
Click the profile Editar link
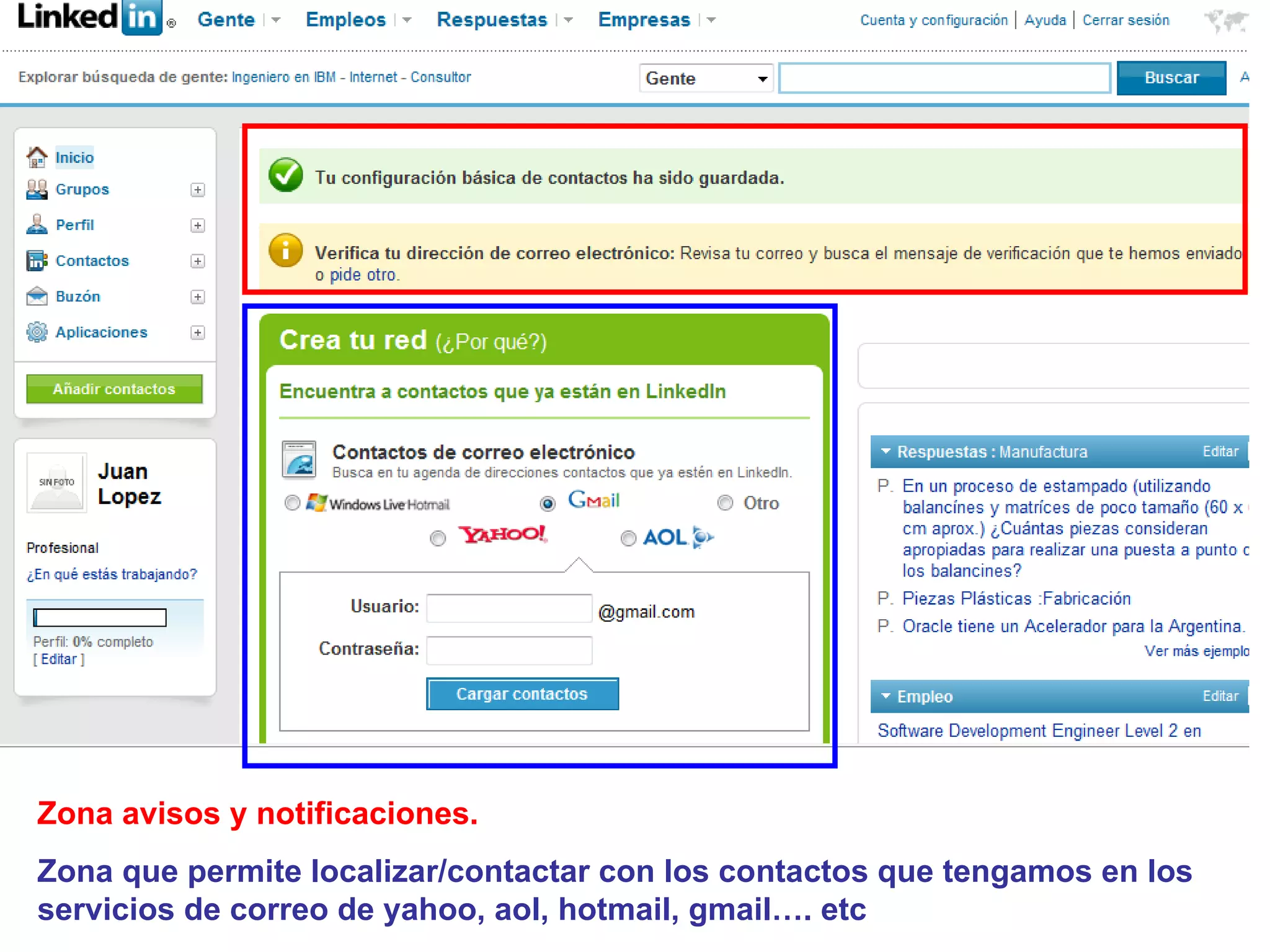pos(59,659)
